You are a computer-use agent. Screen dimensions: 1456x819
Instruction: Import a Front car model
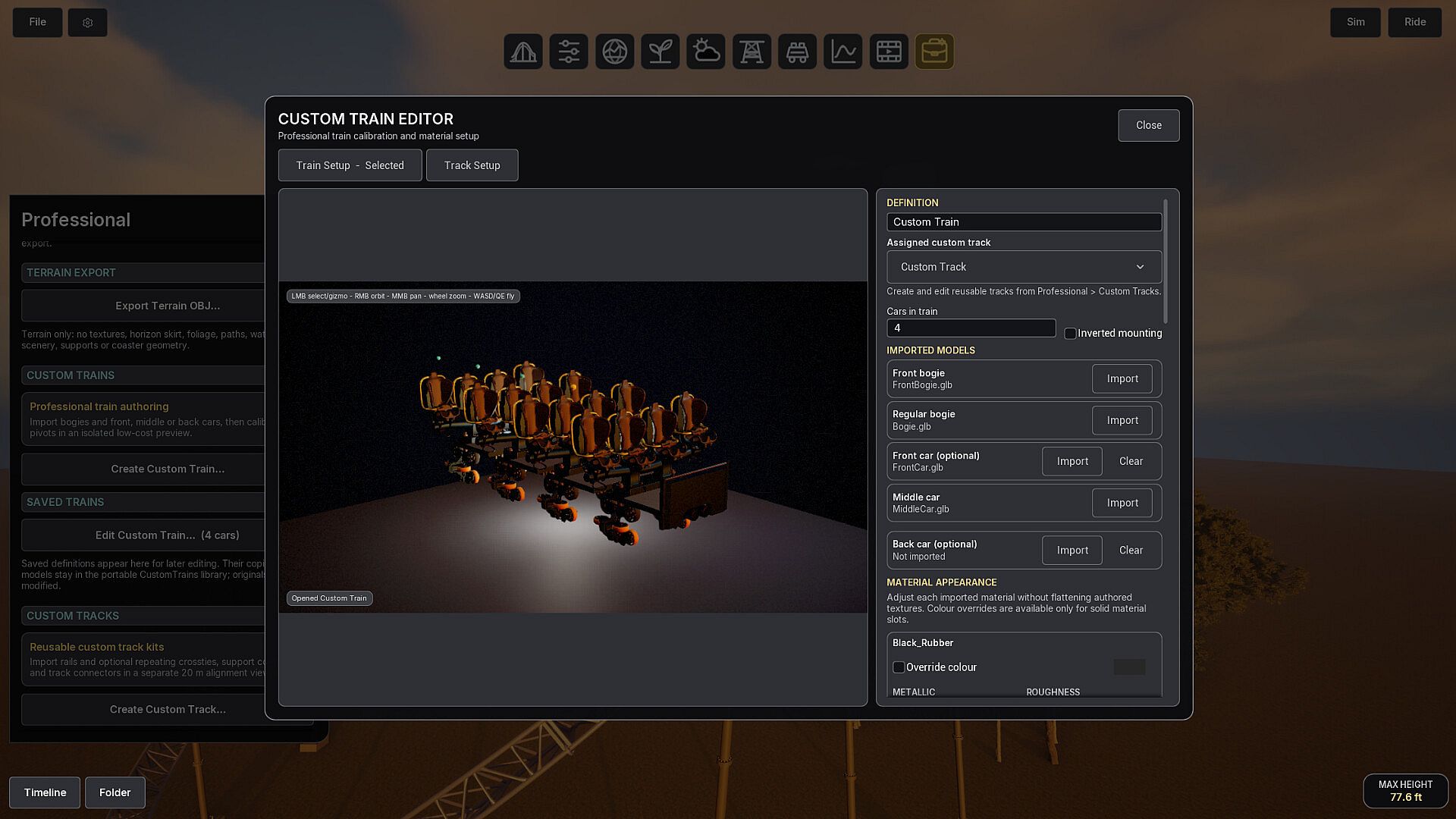click(x=1072, y=461)
